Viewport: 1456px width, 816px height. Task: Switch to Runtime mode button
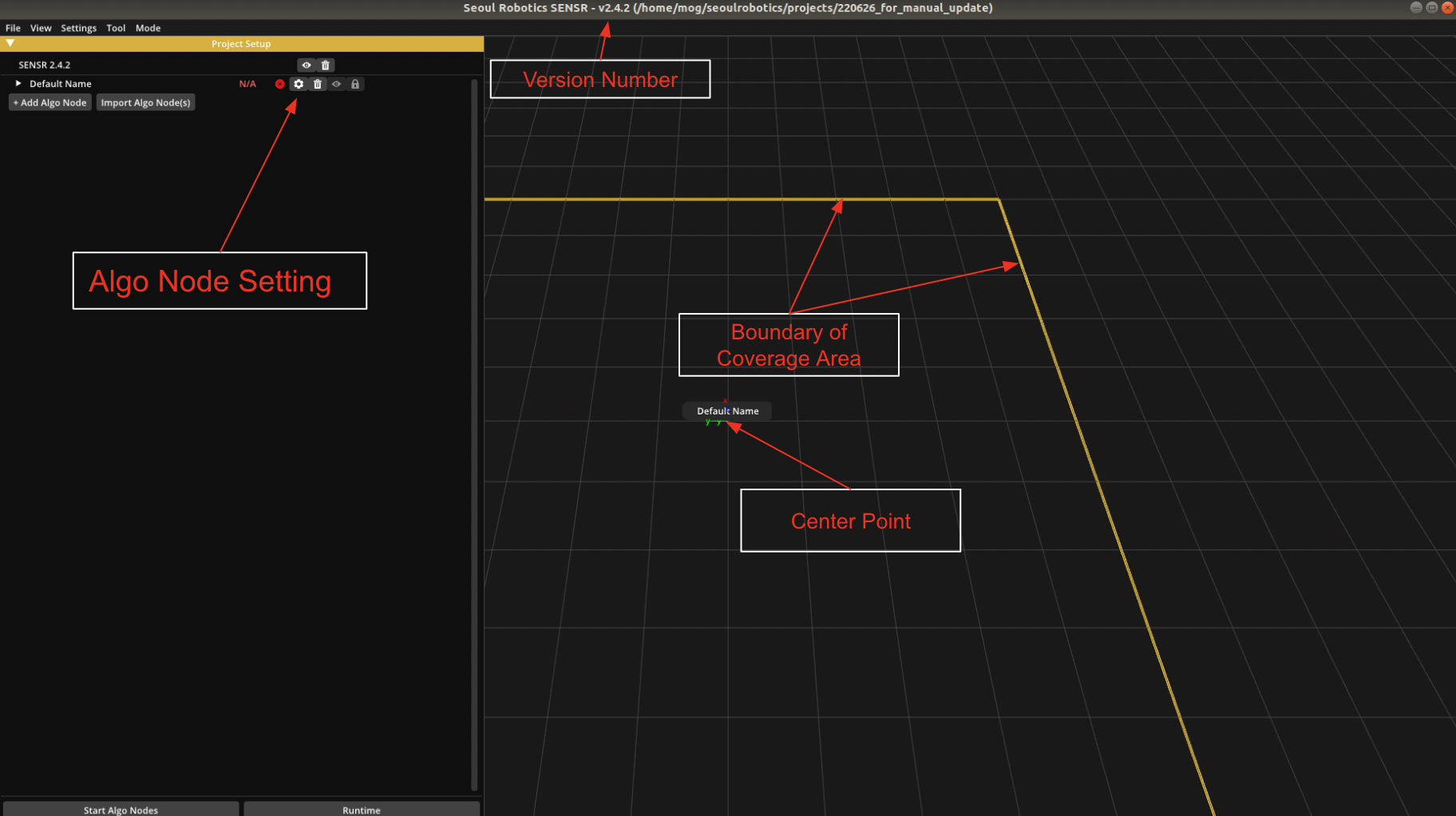[x=362, y=809]
